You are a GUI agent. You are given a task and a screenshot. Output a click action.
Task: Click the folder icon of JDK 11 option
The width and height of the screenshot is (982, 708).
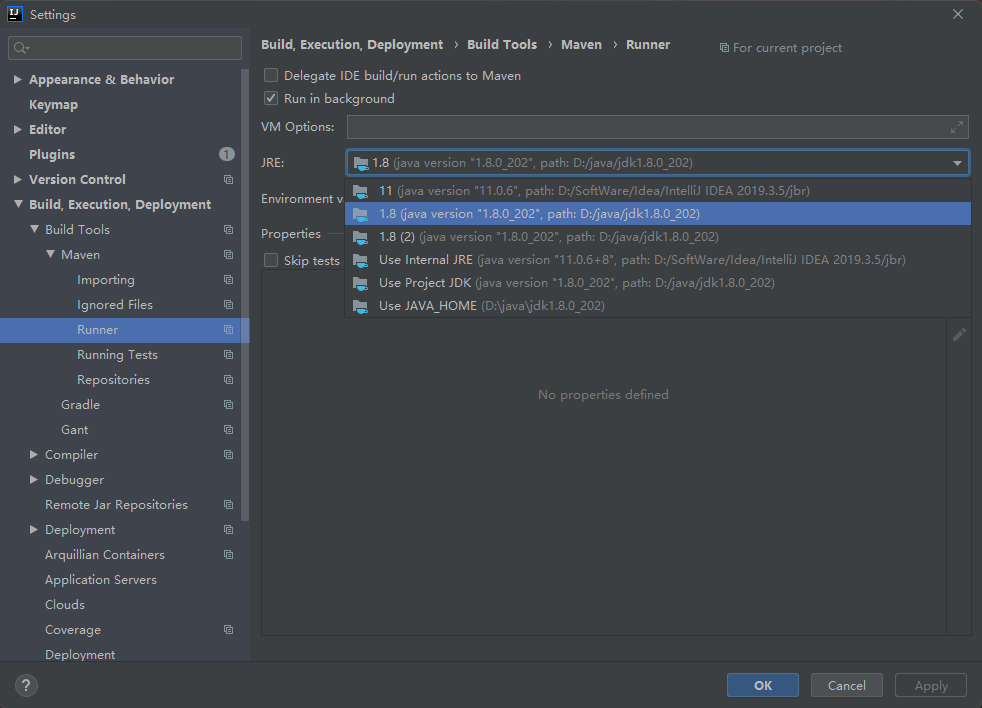(360, 191)
